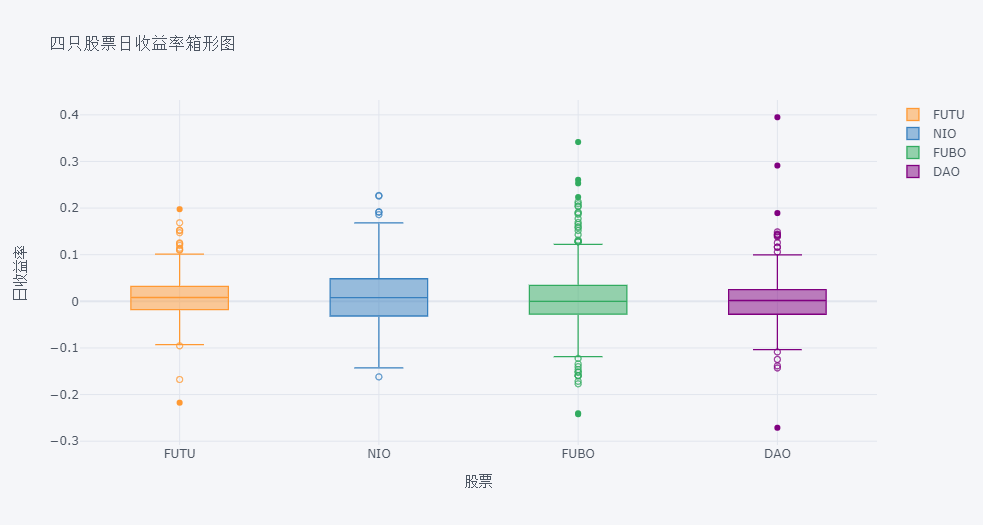Toggle FUBO trace in legend
Image resolution: width=983 pixels, height=525 pixels.
click(936, 152)
